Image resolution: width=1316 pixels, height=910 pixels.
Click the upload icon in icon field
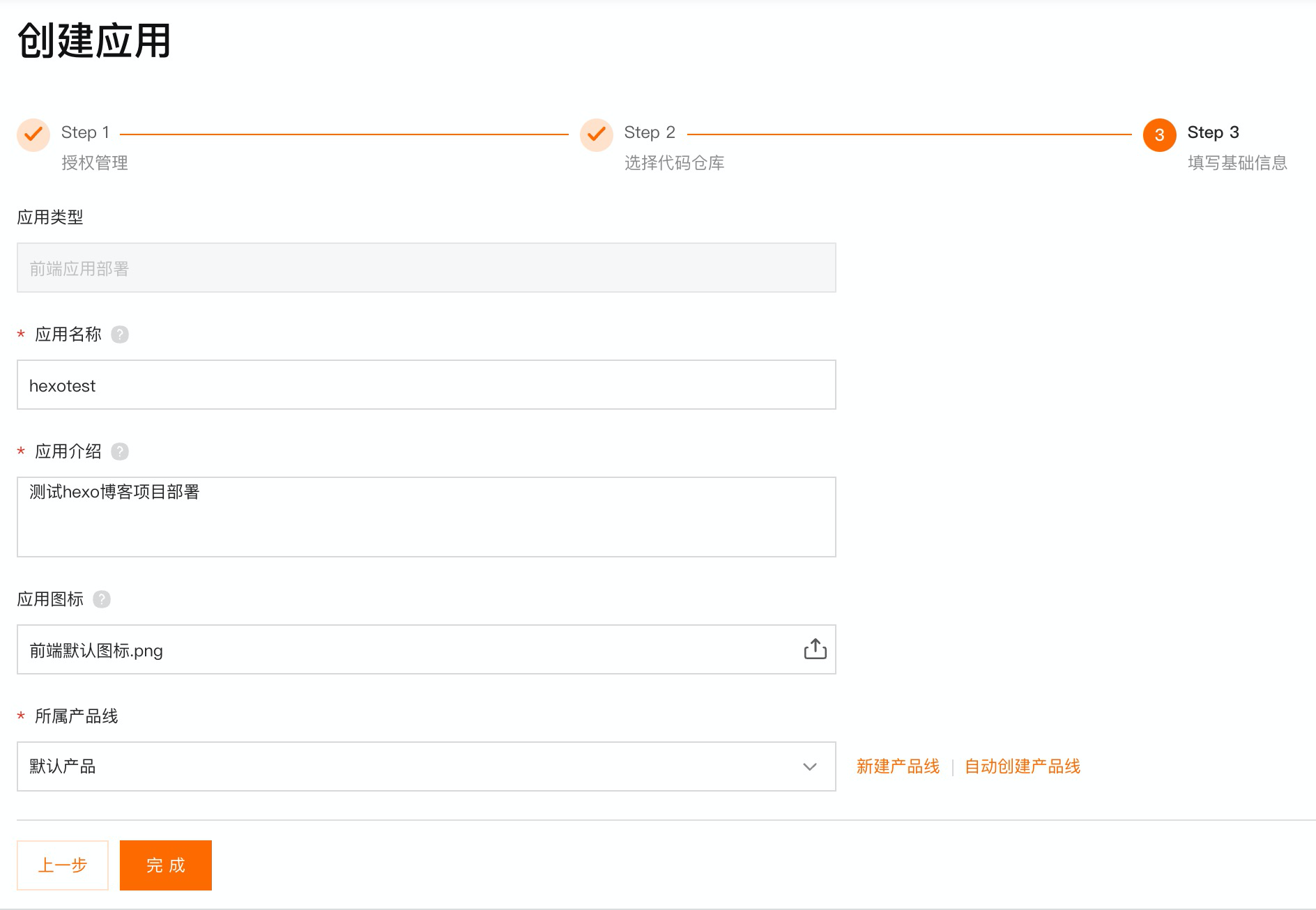(x=815, y=649)
